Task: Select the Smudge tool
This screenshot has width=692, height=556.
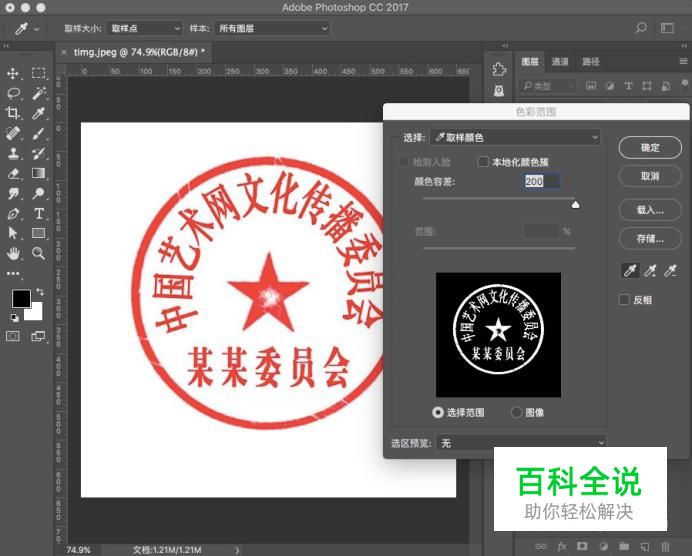Action: [x=13, y=193]
